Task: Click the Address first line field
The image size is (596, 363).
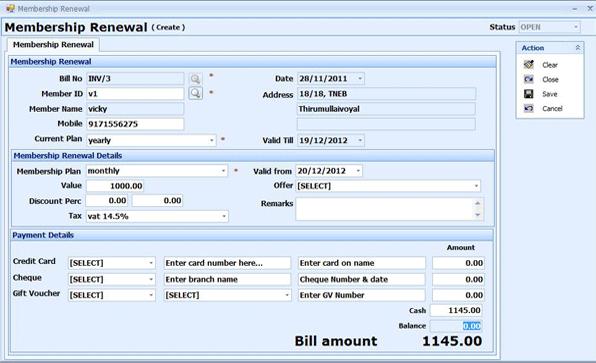Action: pyautogui.click(x=386, y=94)
